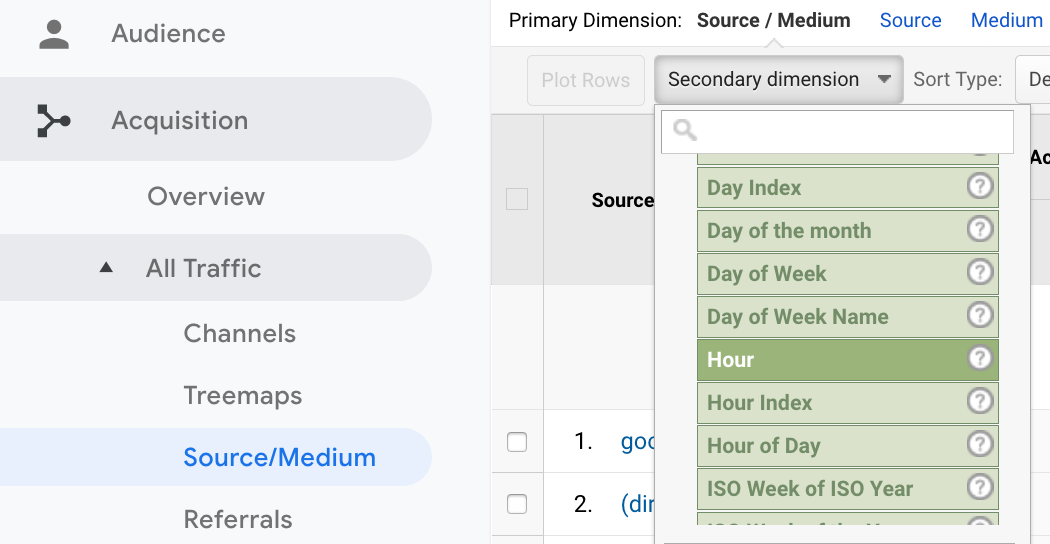Click the help icon for ISO Week of ISO Year

[980, 487]
